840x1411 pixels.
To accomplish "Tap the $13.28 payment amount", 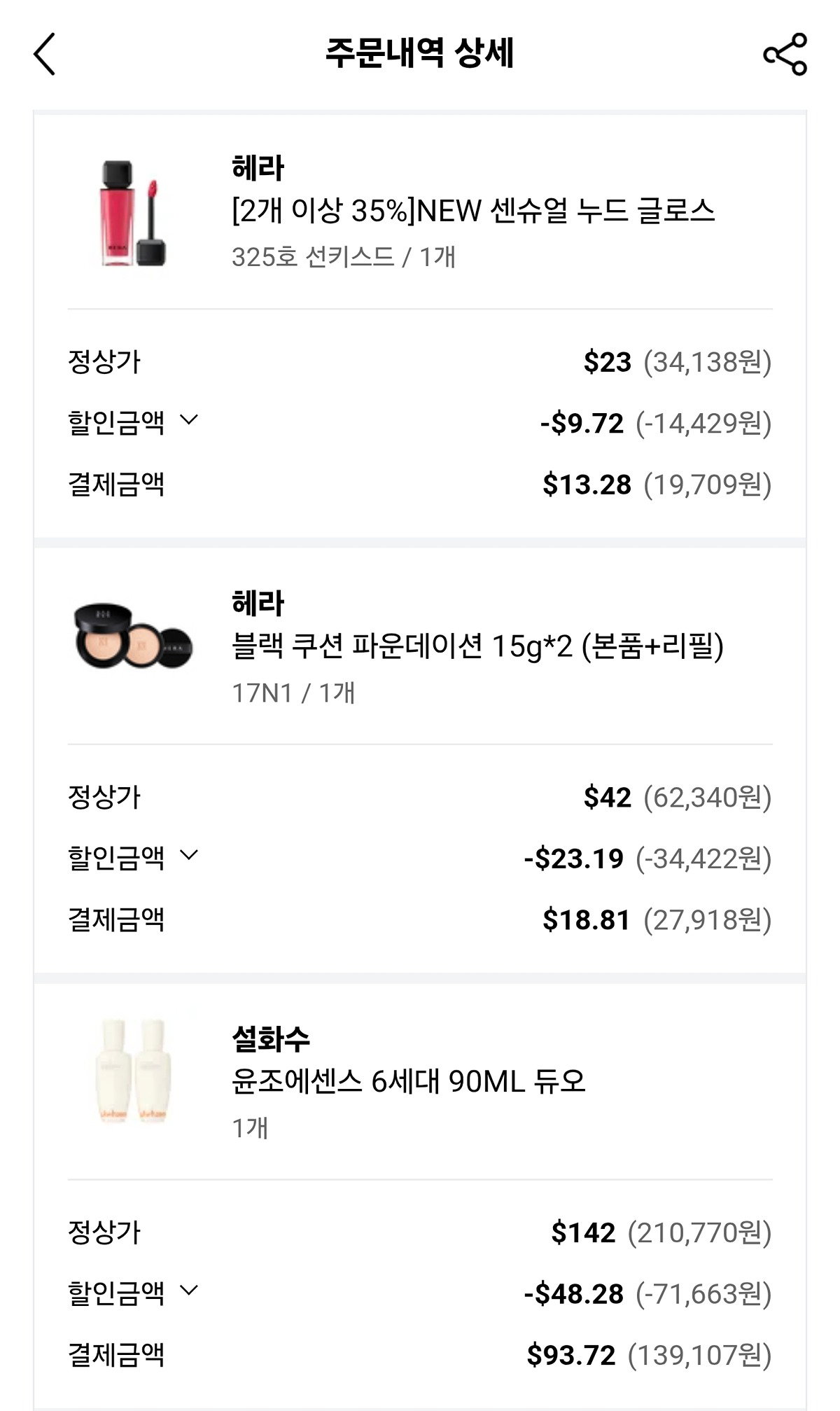I will [x=587, y=485].
